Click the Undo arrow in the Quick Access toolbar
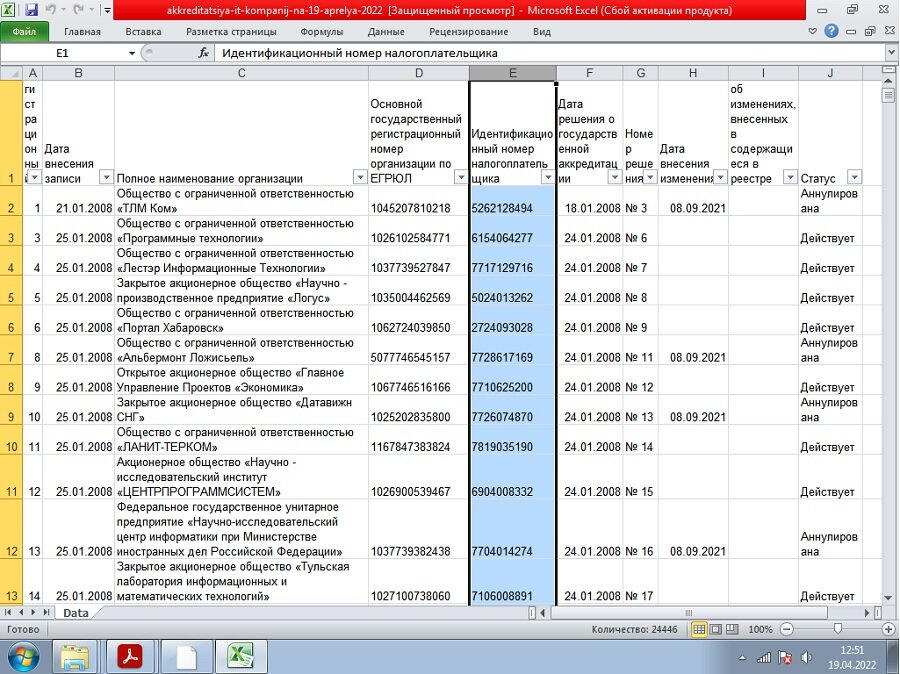Image resolution: width=900 pixels, height=674 pixels. click(51, 10)
